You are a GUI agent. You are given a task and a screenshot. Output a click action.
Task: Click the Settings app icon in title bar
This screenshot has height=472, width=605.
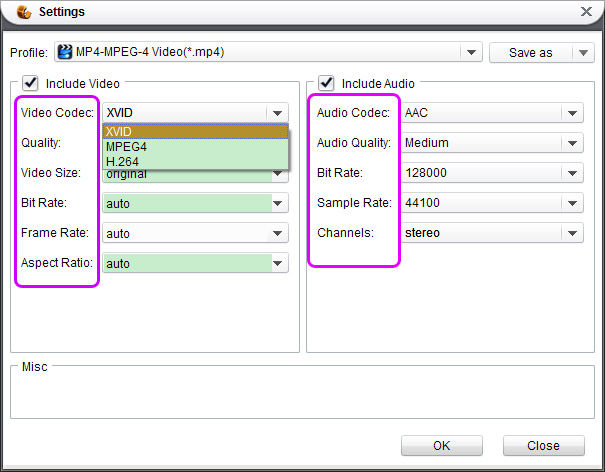24,12
